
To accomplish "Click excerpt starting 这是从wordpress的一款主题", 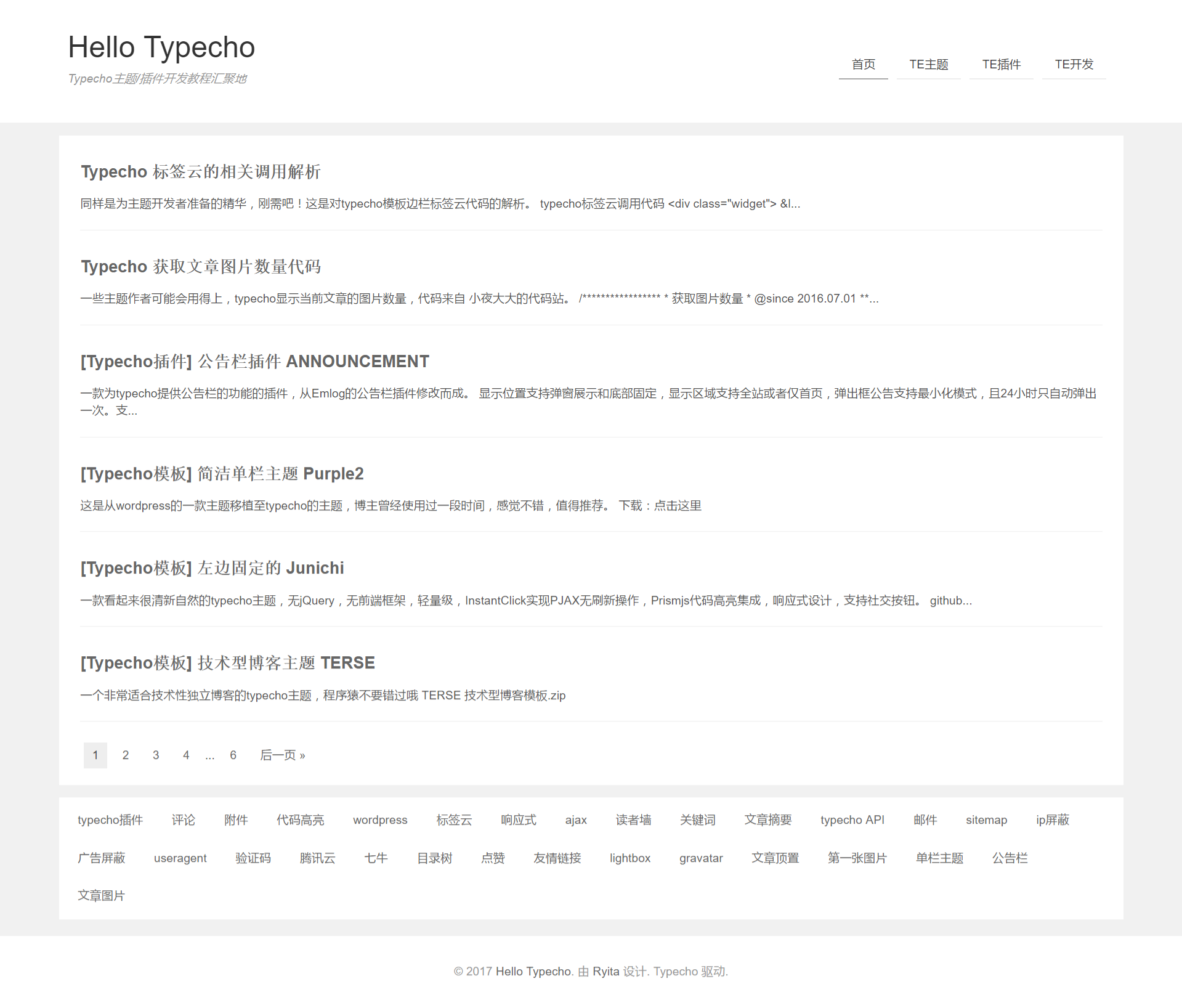I will point(391,506).
